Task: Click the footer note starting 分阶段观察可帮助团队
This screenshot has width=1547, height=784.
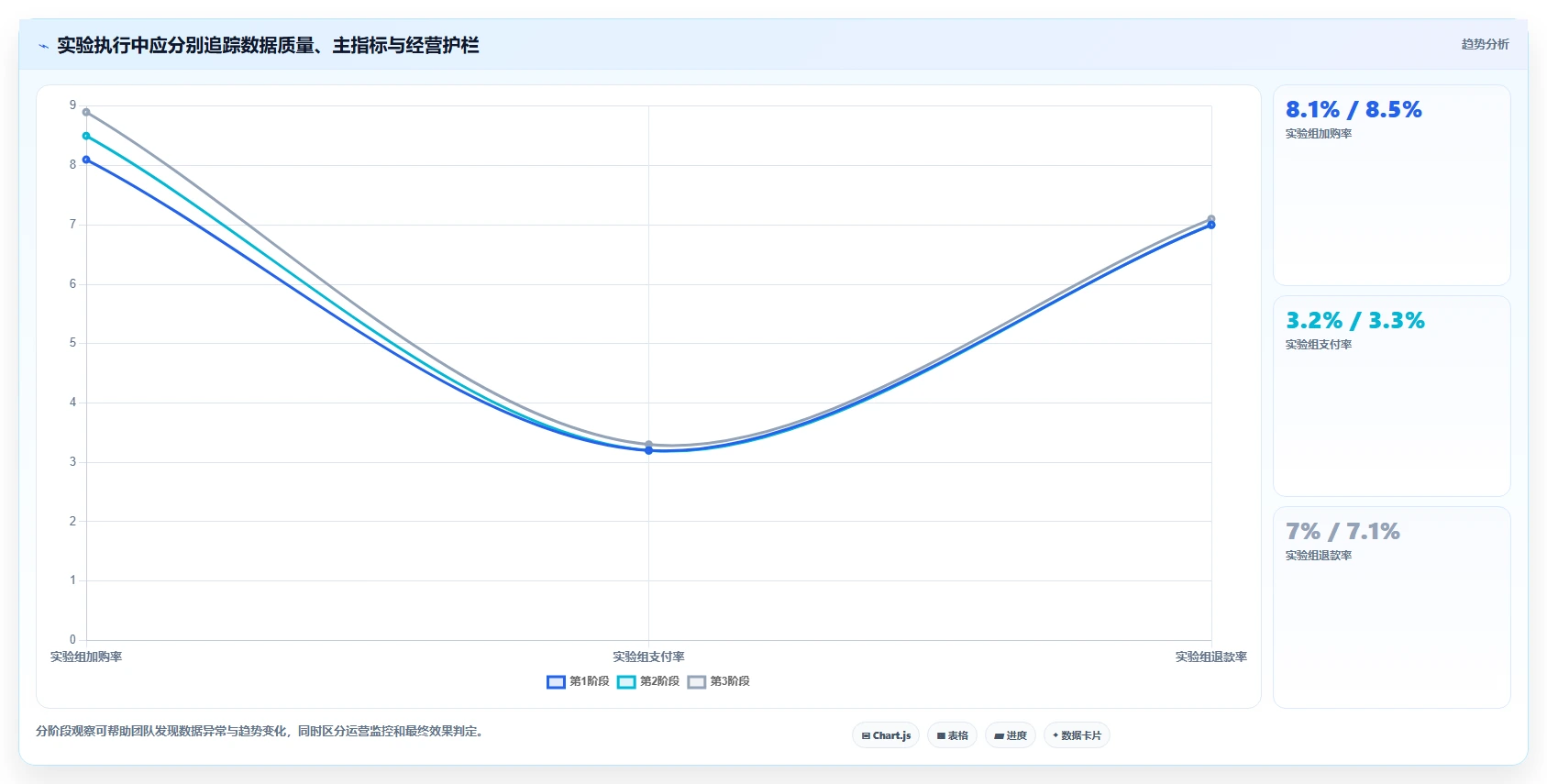Action: 260,731
